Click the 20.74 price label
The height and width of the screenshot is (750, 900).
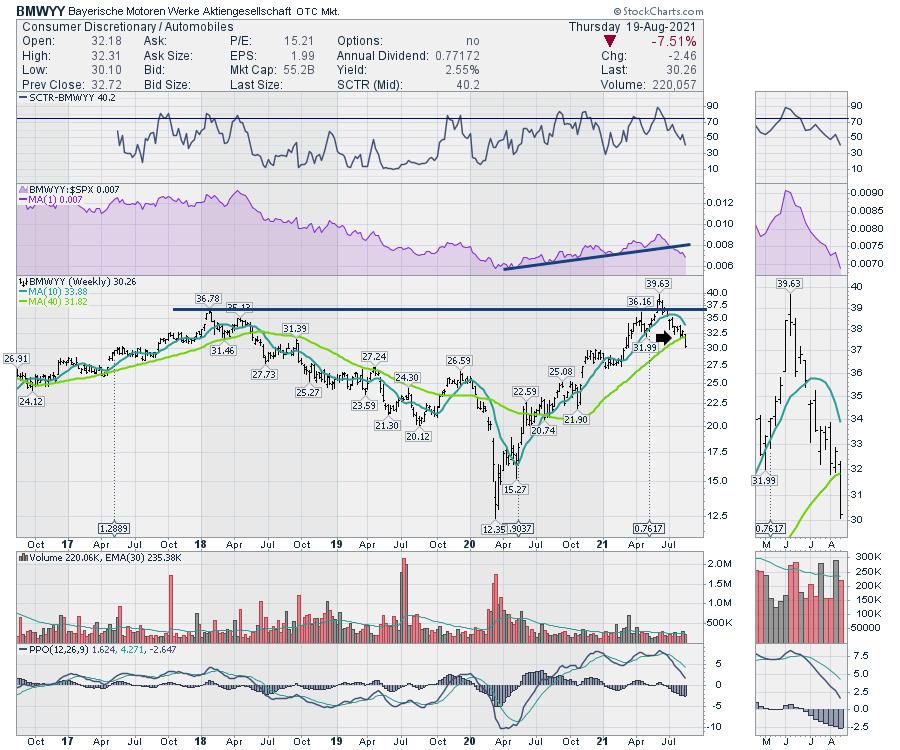(x=543, y=430)
